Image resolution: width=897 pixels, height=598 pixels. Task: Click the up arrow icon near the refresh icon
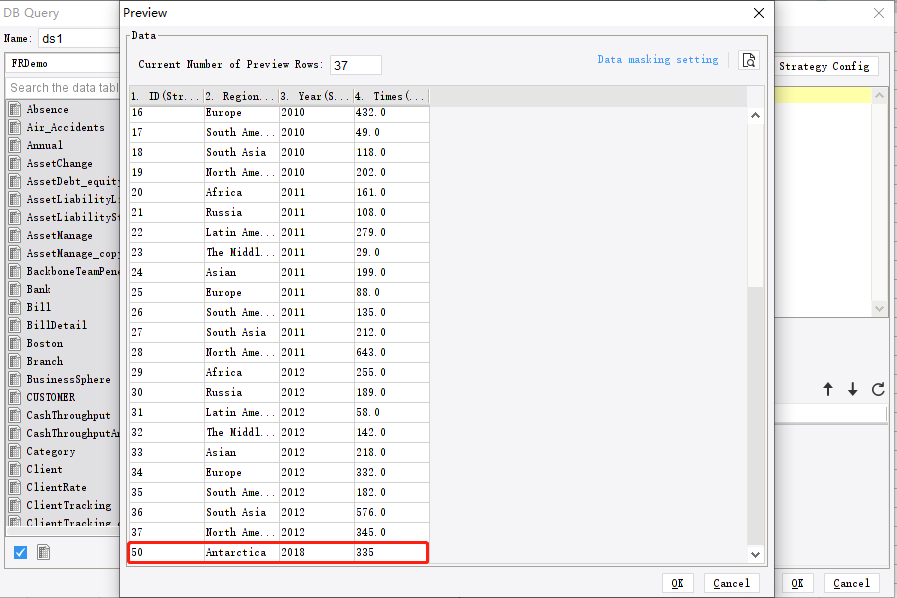click(x=828, y=391)
